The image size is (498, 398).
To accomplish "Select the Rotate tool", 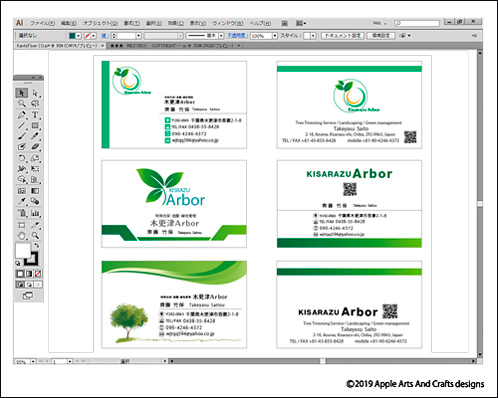I will [x=22, y=158].
